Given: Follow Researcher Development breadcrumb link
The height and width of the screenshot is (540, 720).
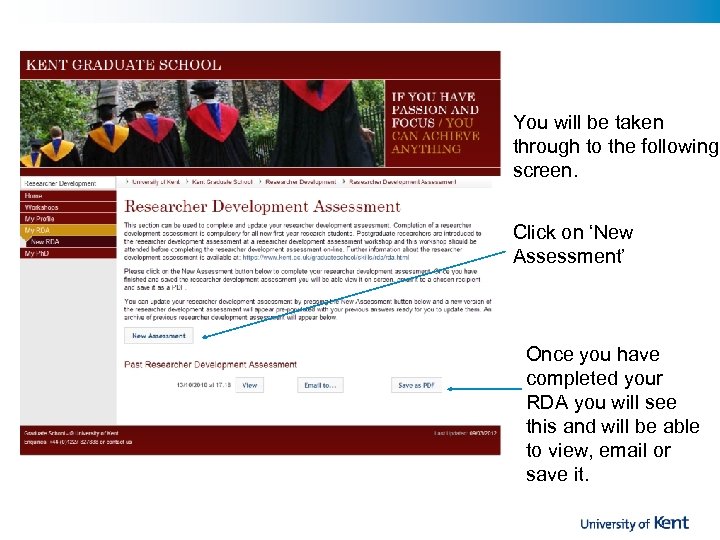Looking at the screenshot, I should (x=301, y=182).
